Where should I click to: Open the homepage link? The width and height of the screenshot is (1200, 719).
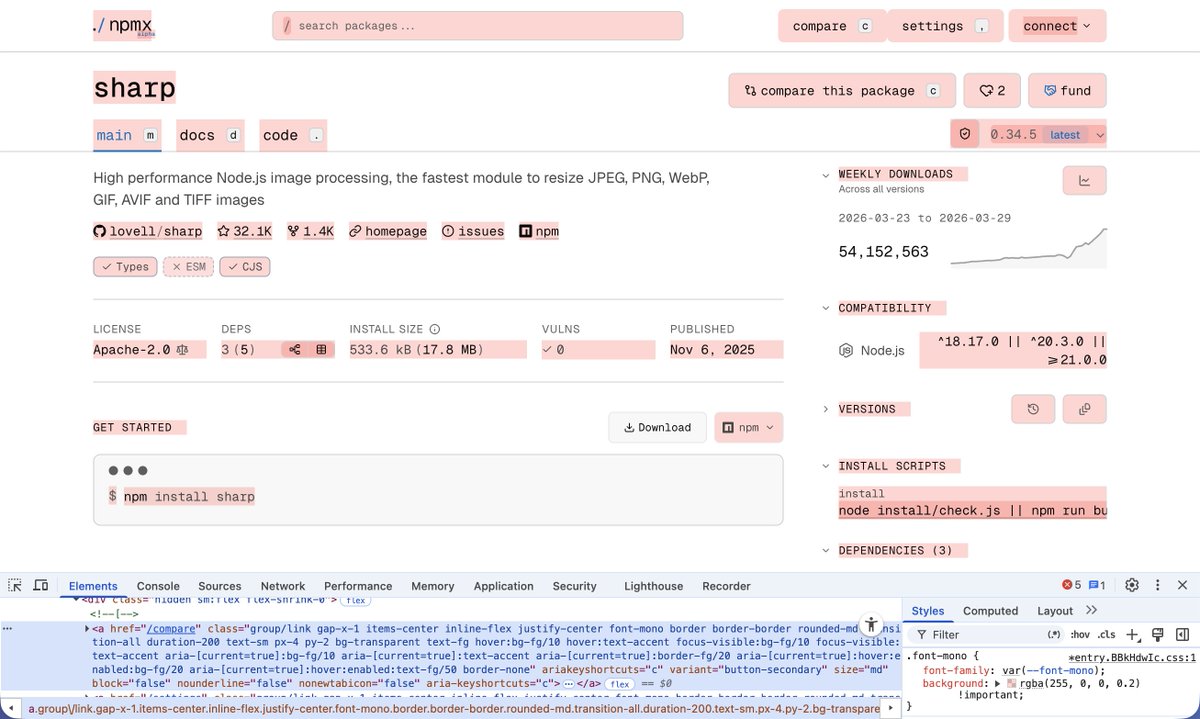388,231
